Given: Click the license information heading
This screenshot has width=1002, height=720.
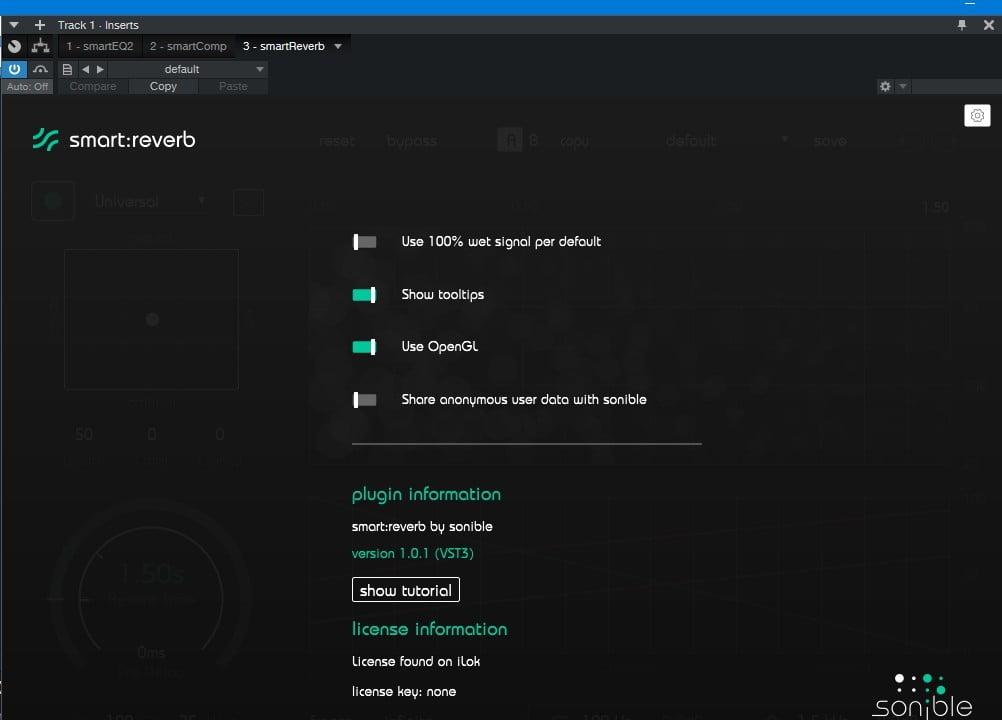Looking at the screenshot, I should [429, 629].
